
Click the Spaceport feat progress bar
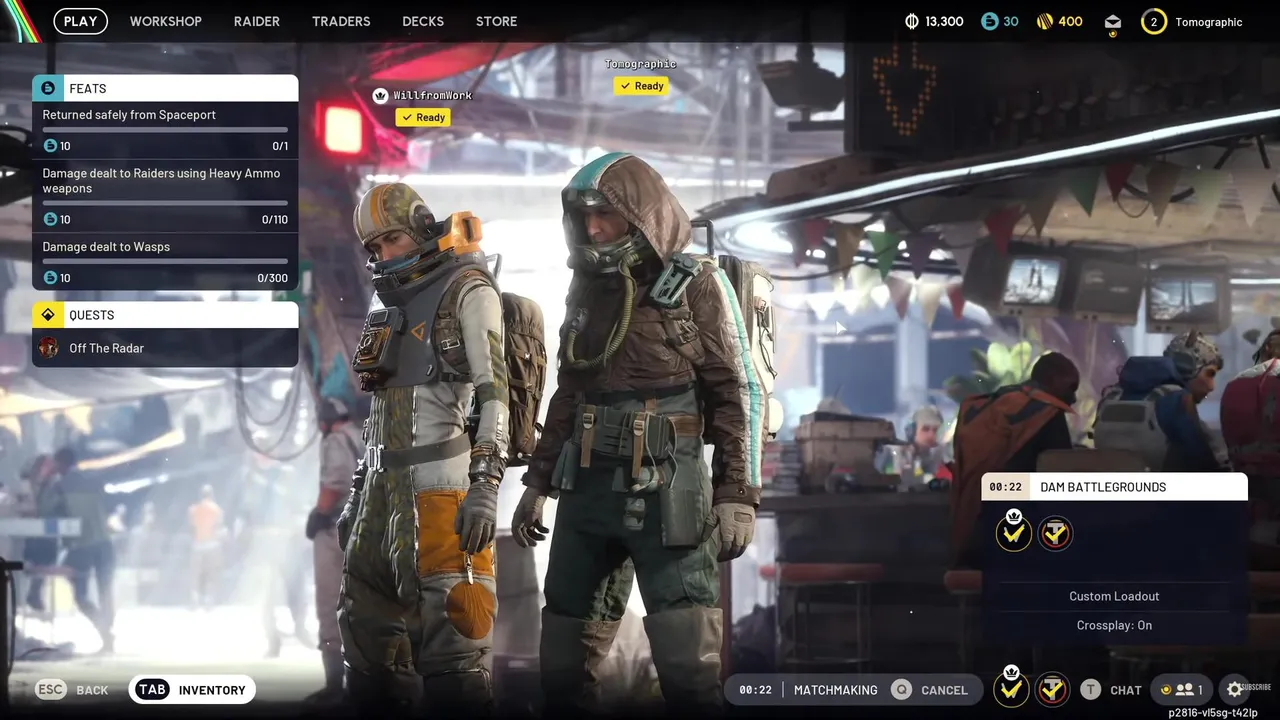pos(165,130)
